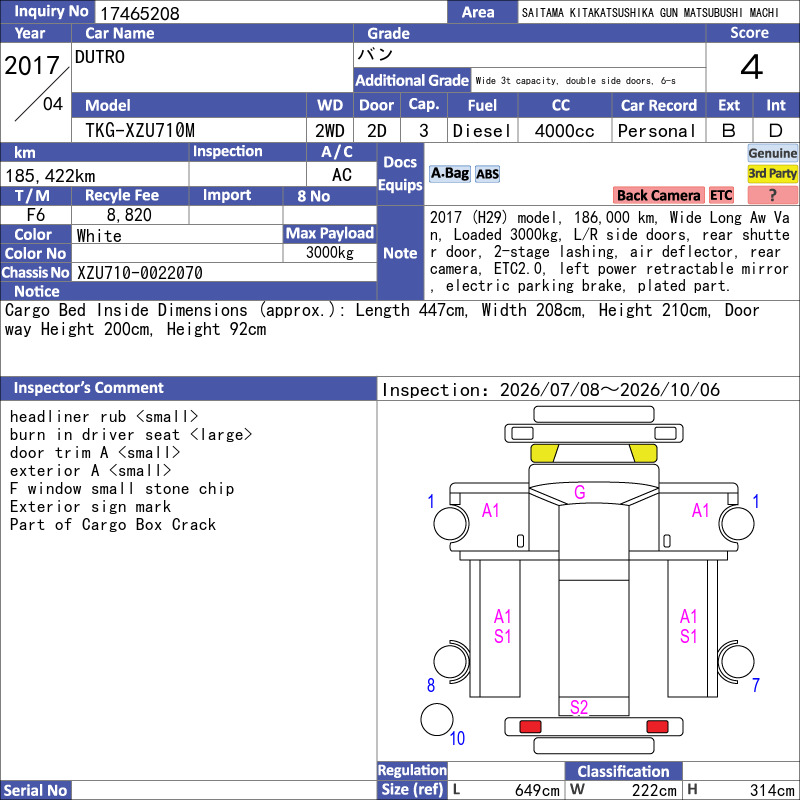Select the yellow 3rd Party badge

772,173
